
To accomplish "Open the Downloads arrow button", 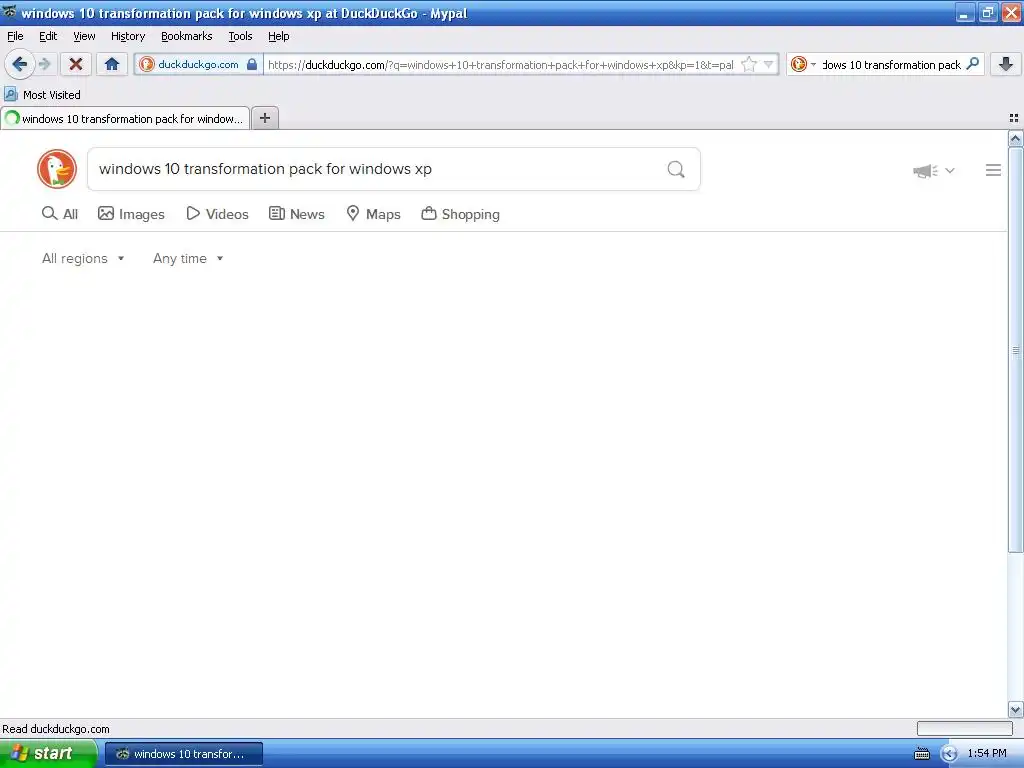I will [1006, 64].
